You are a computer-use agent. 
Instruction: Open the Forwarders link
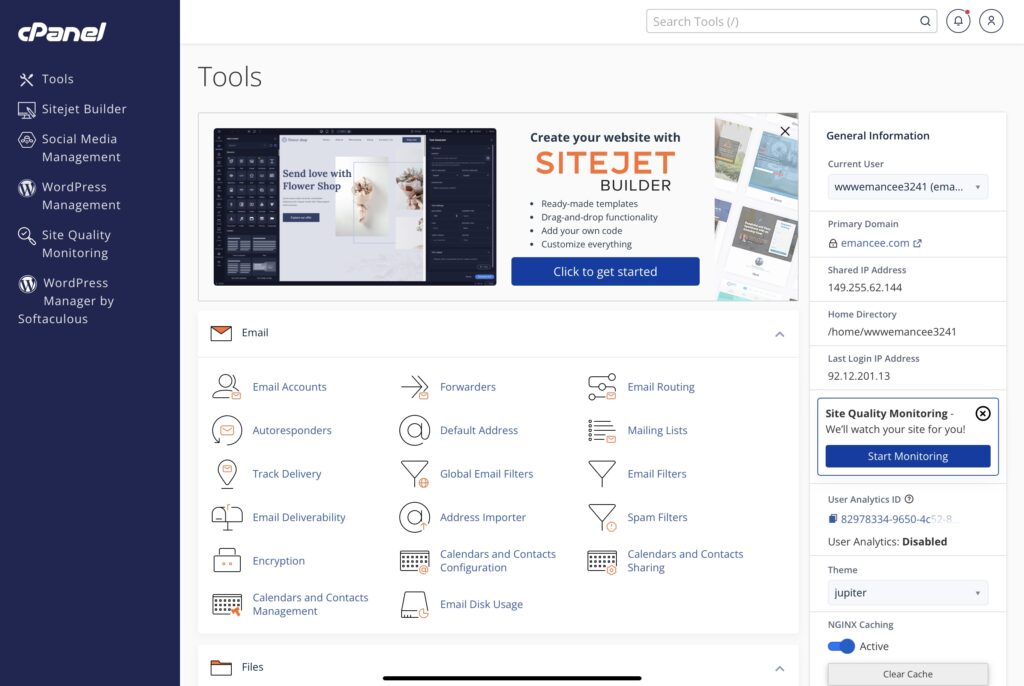[x=468, y=387]
